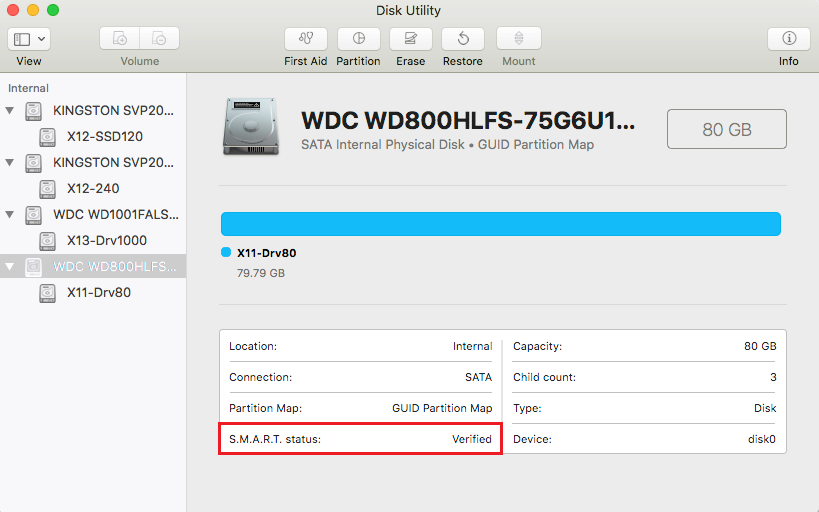Collapse the WDC WD1001FALS disk triangle
819x512 pixels.
[x=9, y=214]
